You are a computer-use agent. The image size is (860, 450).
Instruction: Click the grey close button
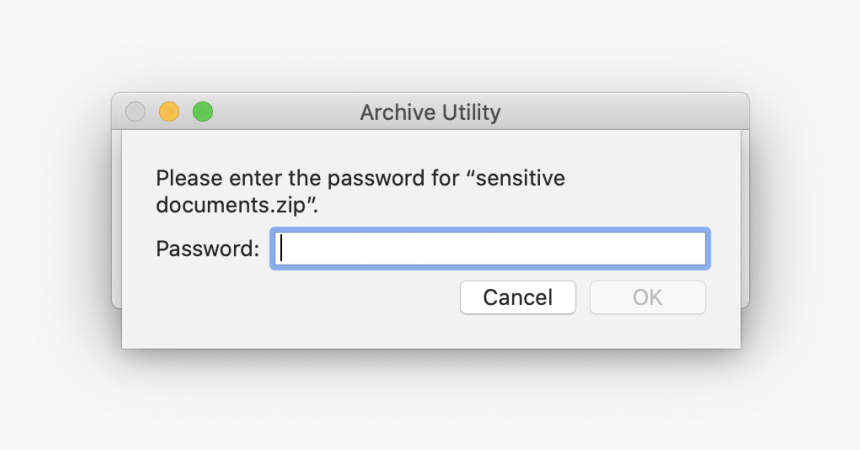135,112
